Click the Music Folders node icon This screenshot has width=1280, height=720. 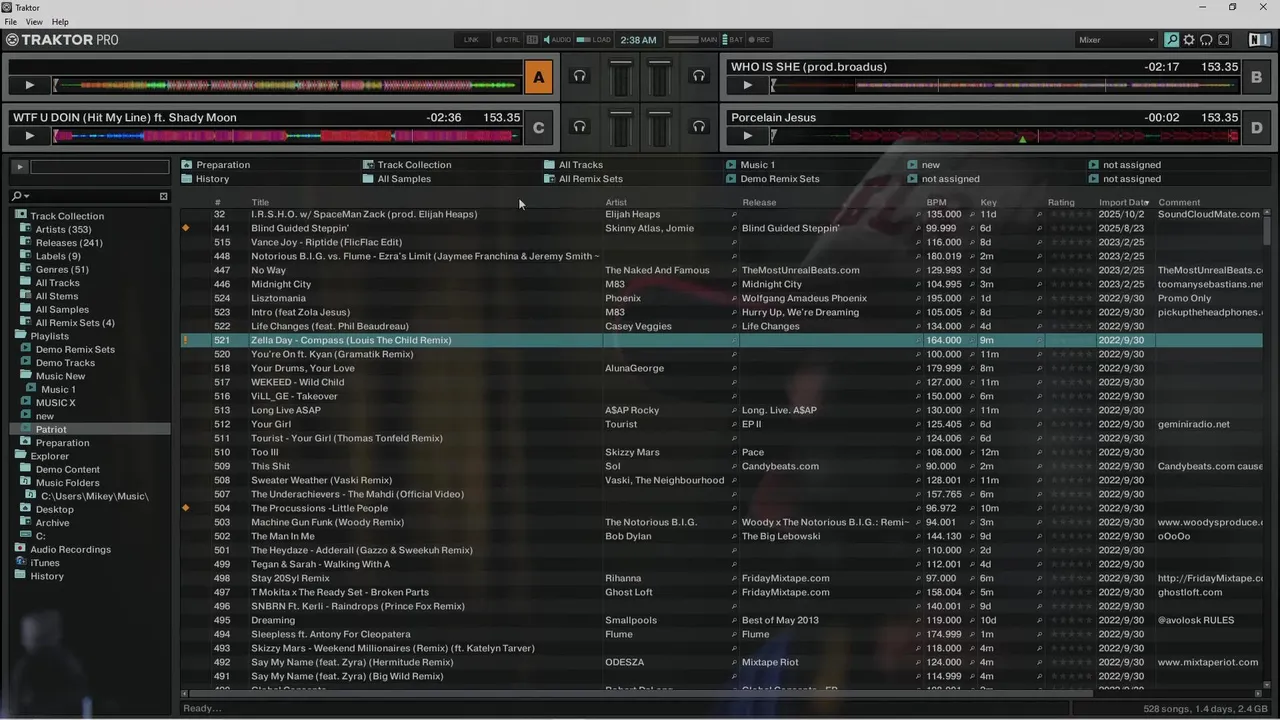pyautogui.click(x=26, y=483)
